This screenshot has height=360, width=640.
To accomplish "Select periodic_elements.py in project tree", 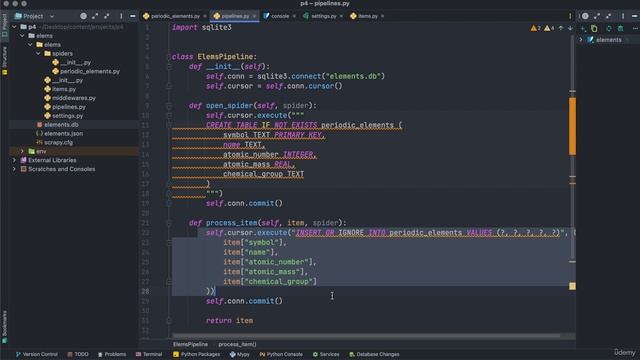I will tap(86, 71).
